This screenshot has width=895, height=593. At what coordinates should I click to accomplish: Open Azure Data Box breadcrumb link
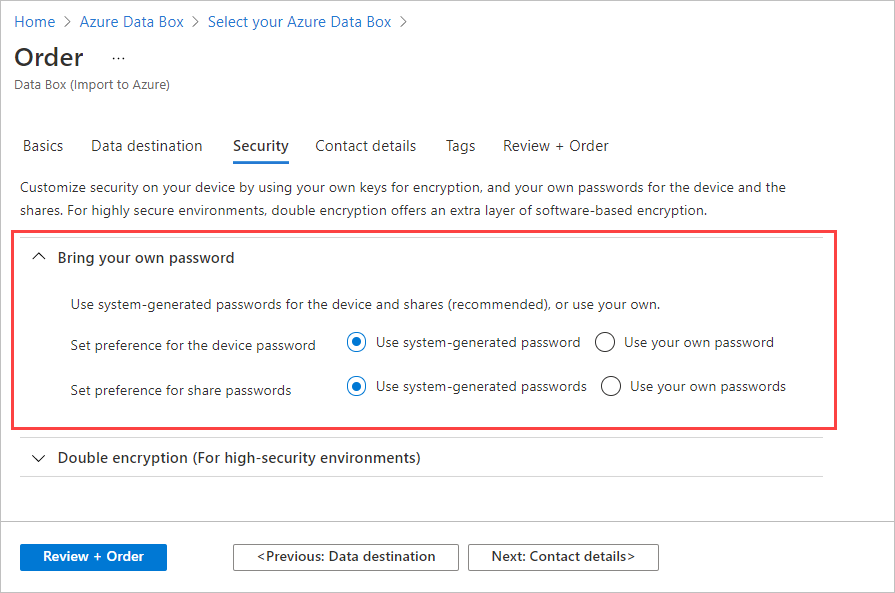point(131,21)
